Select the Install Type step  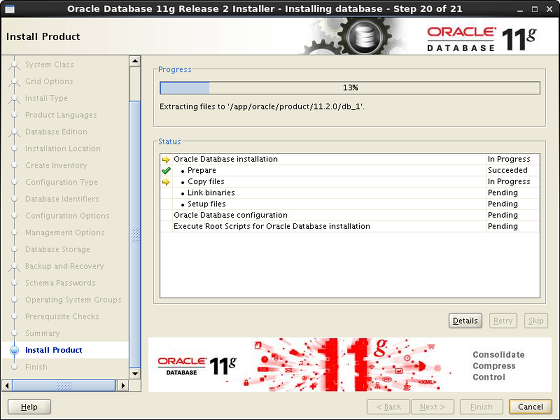tap(46, 98)
